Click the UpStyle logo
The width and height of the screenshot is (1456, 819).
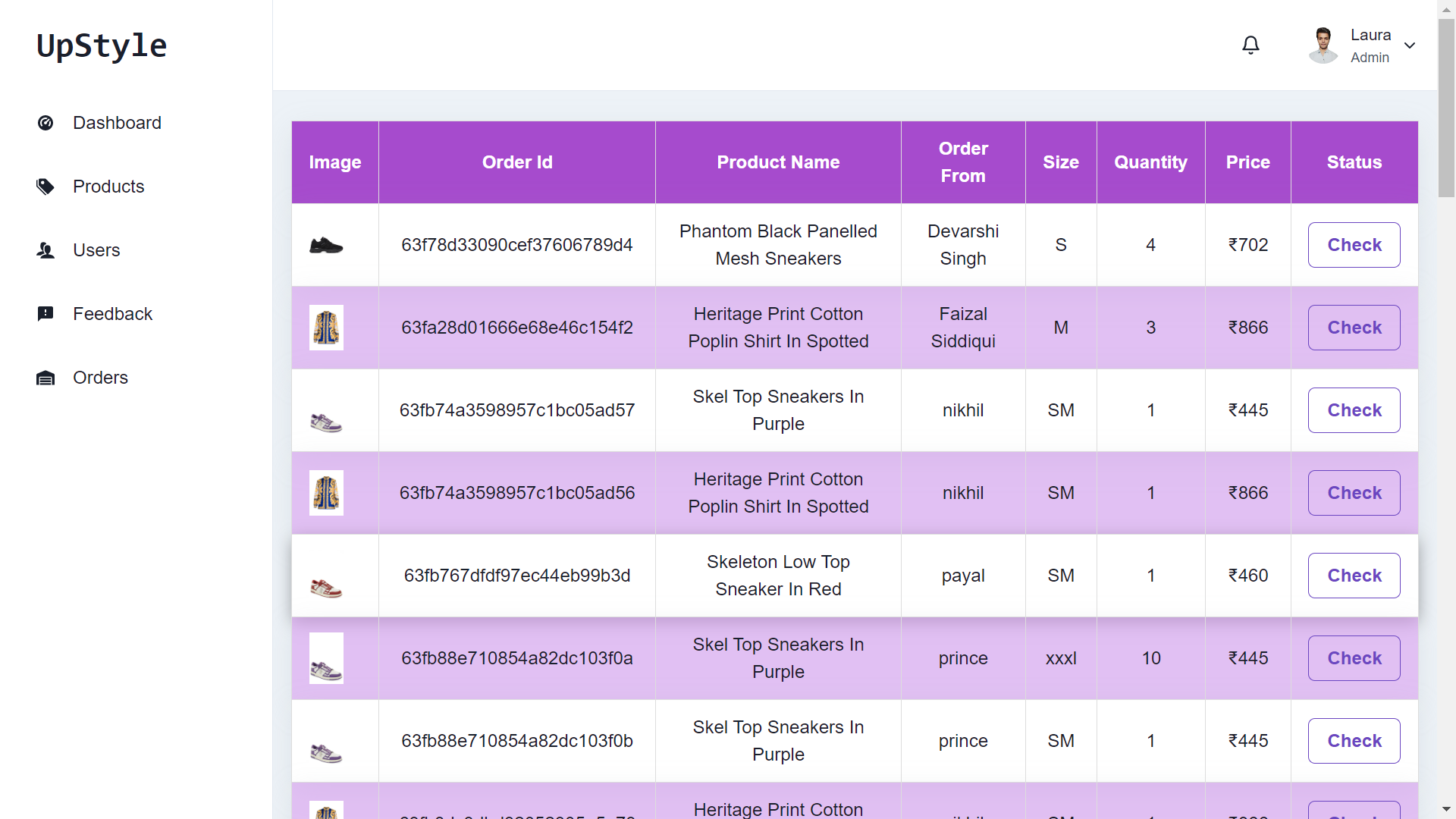coord(101,45)
